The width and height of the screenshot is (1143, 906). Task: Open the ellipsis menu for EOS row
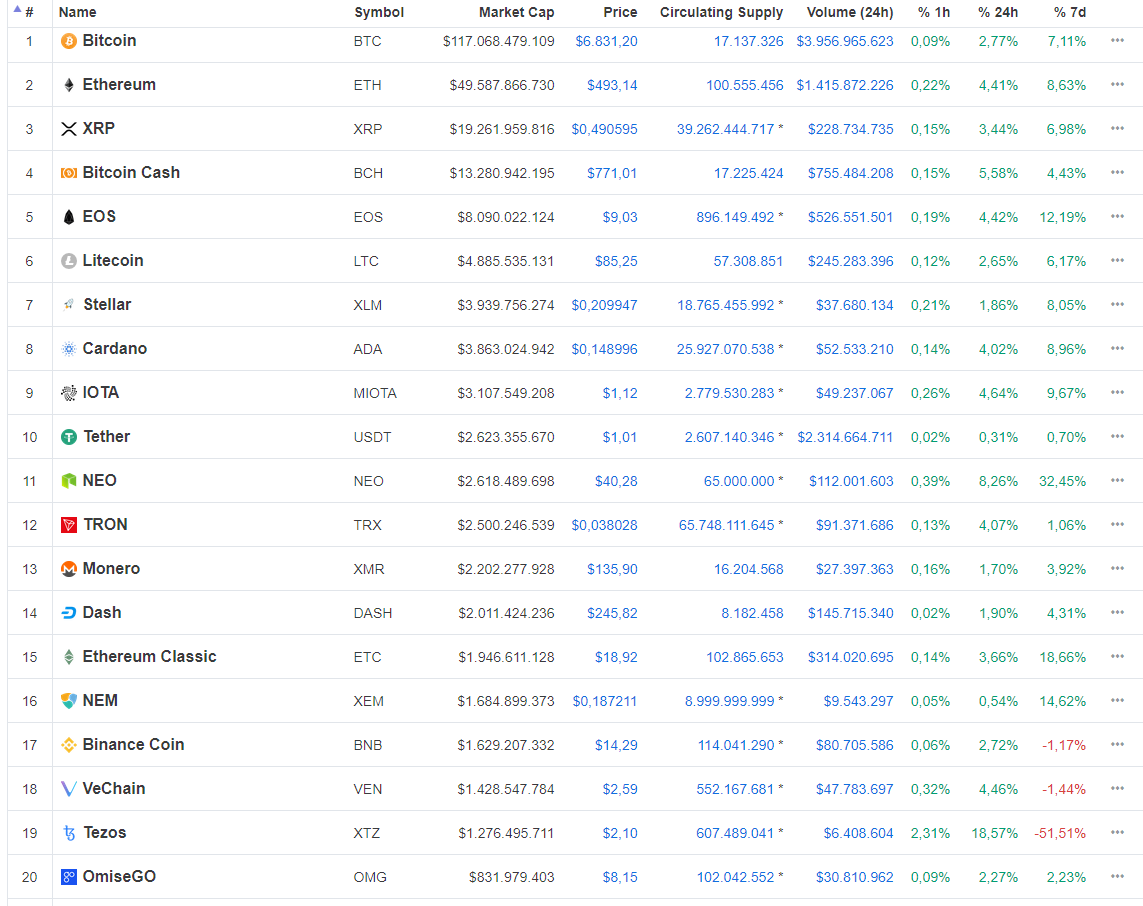1117,216
